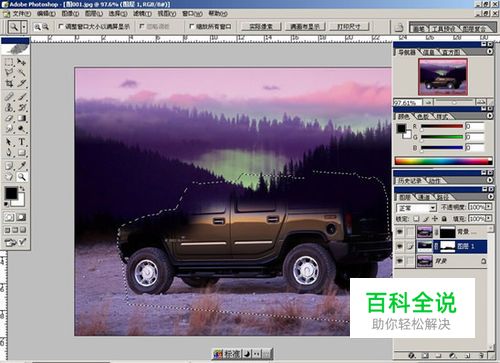Click zoom-in magnifier in options bar
This screenshot has height=363, width=500.
pos(37,27)
